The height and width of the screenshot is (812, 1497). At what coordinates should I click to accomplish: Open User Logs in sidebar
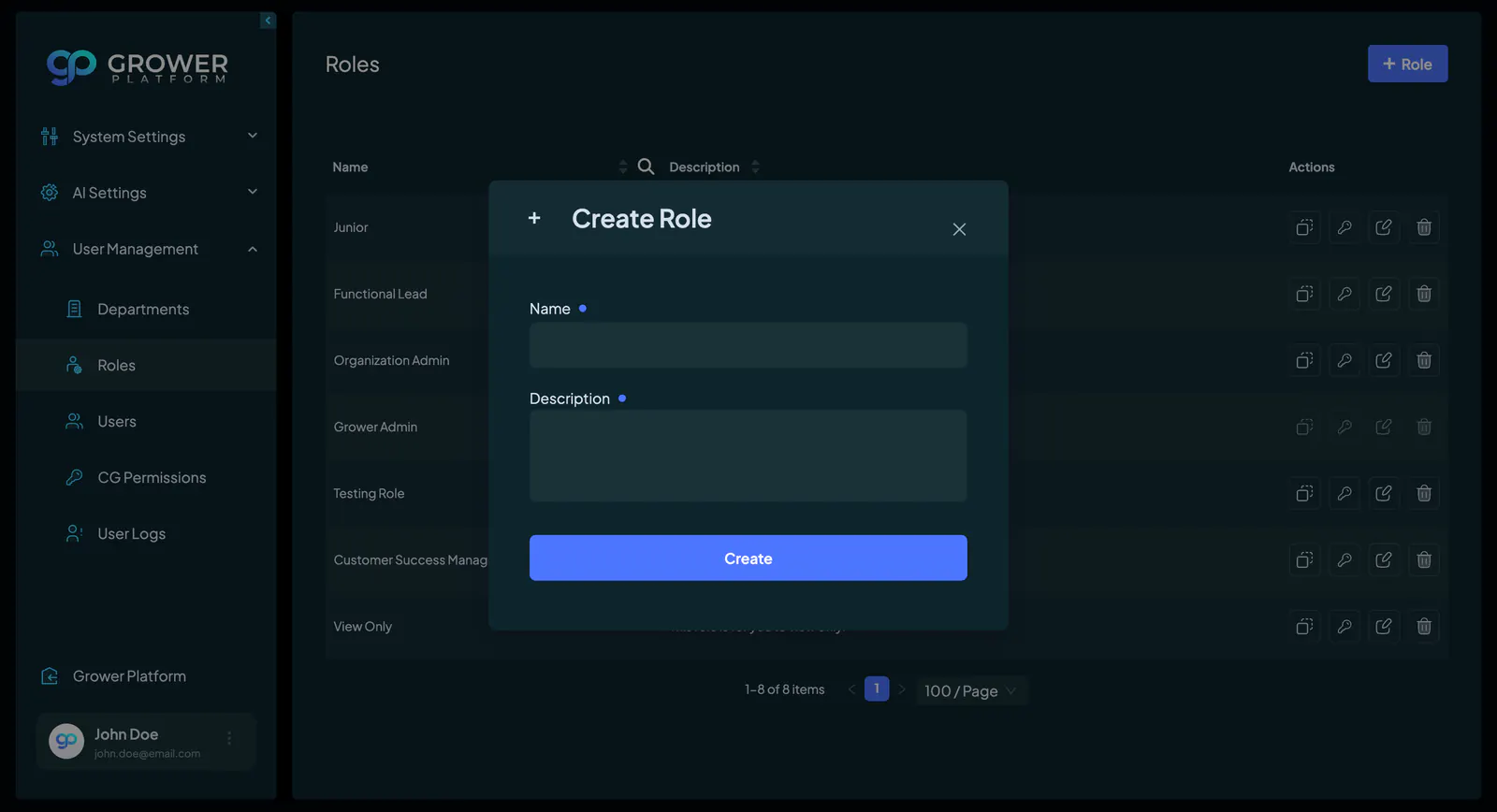131,533
